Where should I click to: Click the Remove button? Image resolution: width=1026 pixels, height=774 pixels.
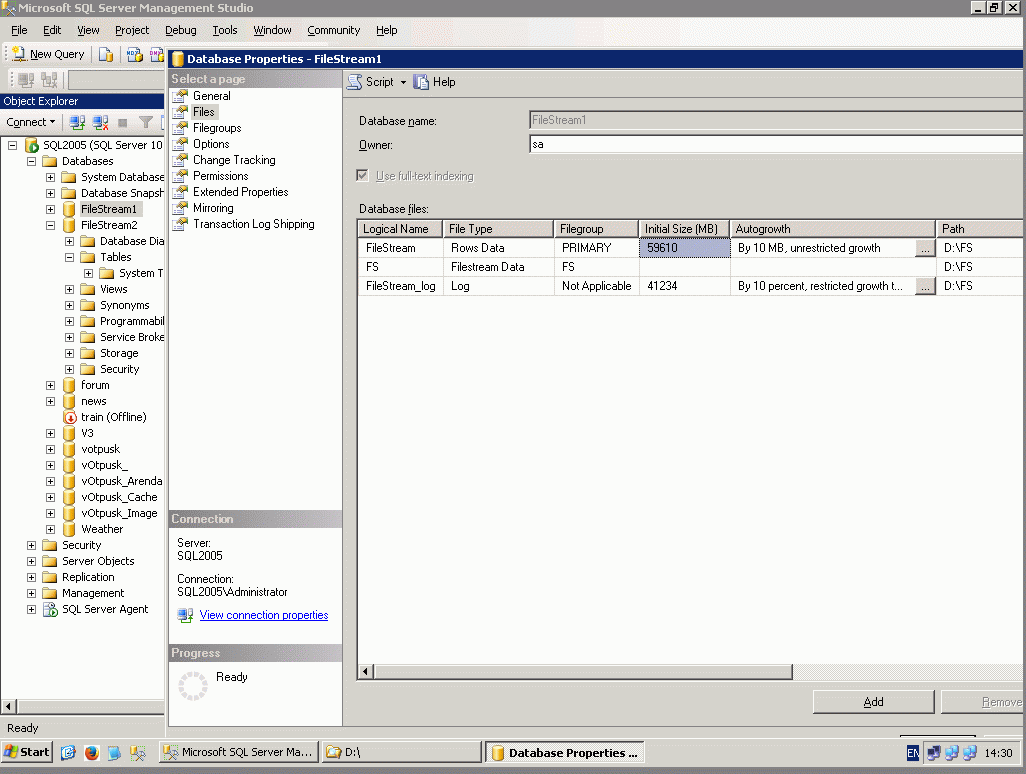[983, 702]
